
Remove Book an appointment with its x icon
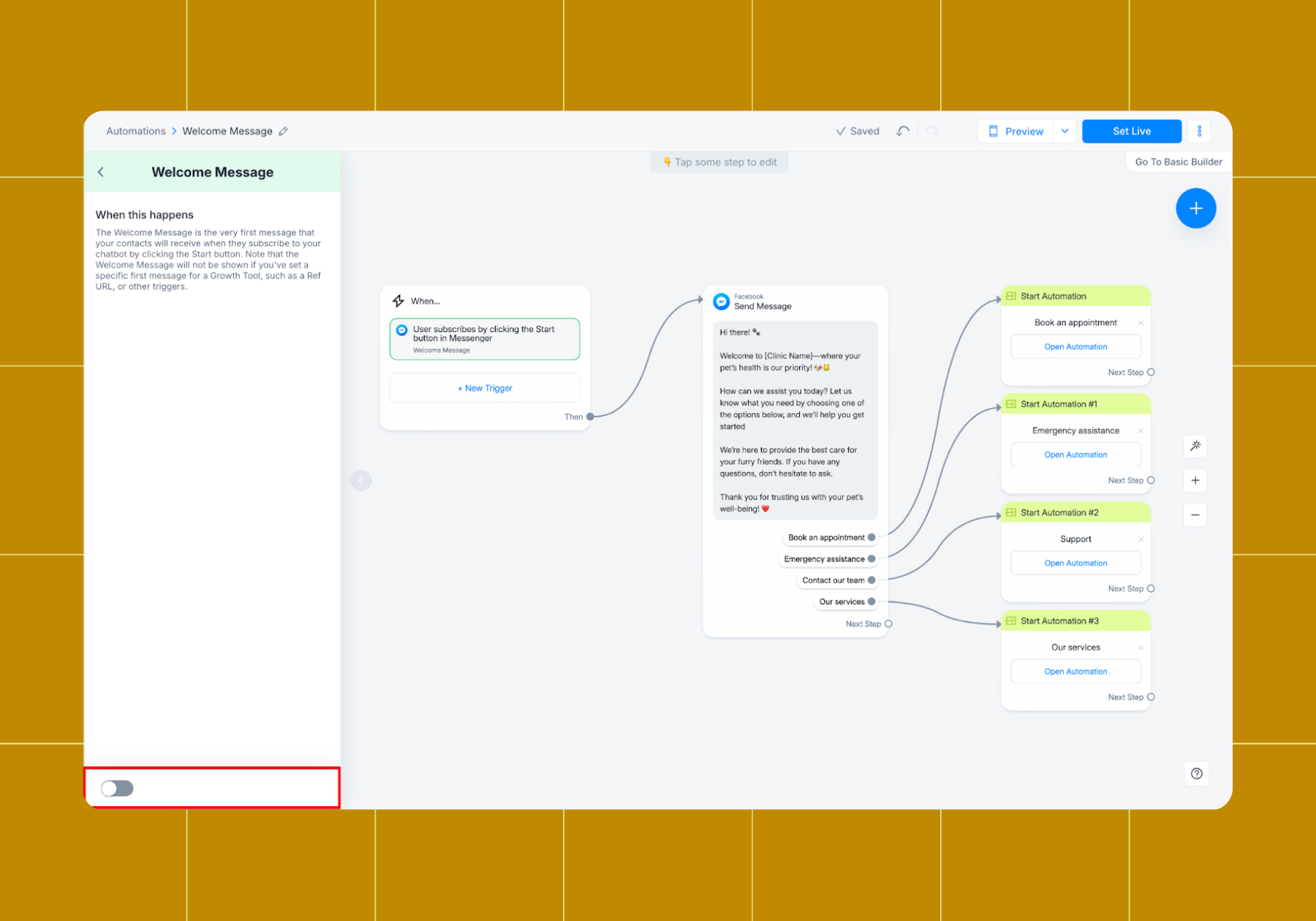[1141, 323]
